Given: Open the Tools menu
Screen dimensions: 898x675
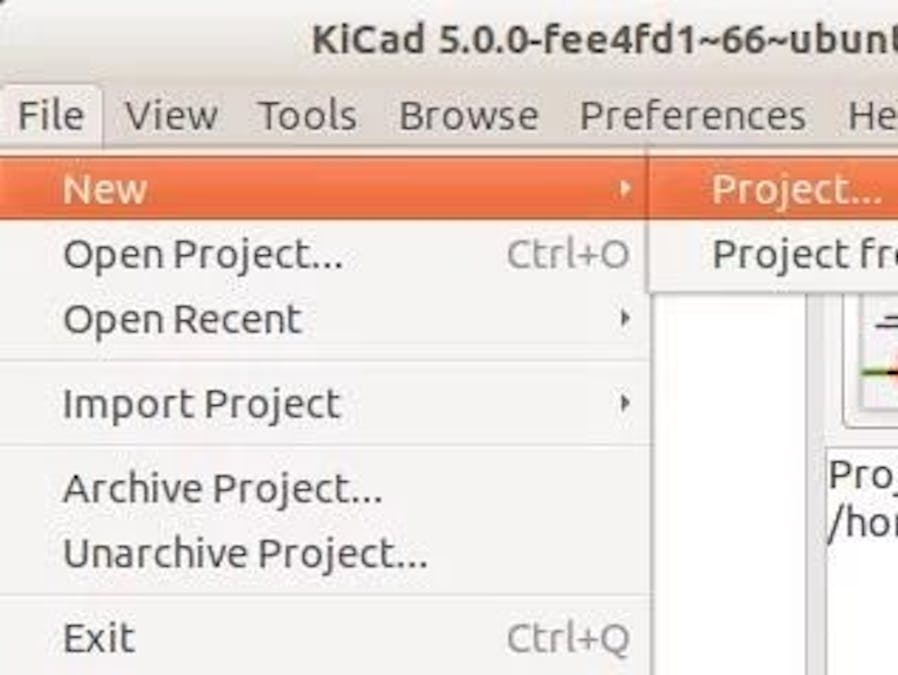Looking at the screenshot, I should click(307, 116).
